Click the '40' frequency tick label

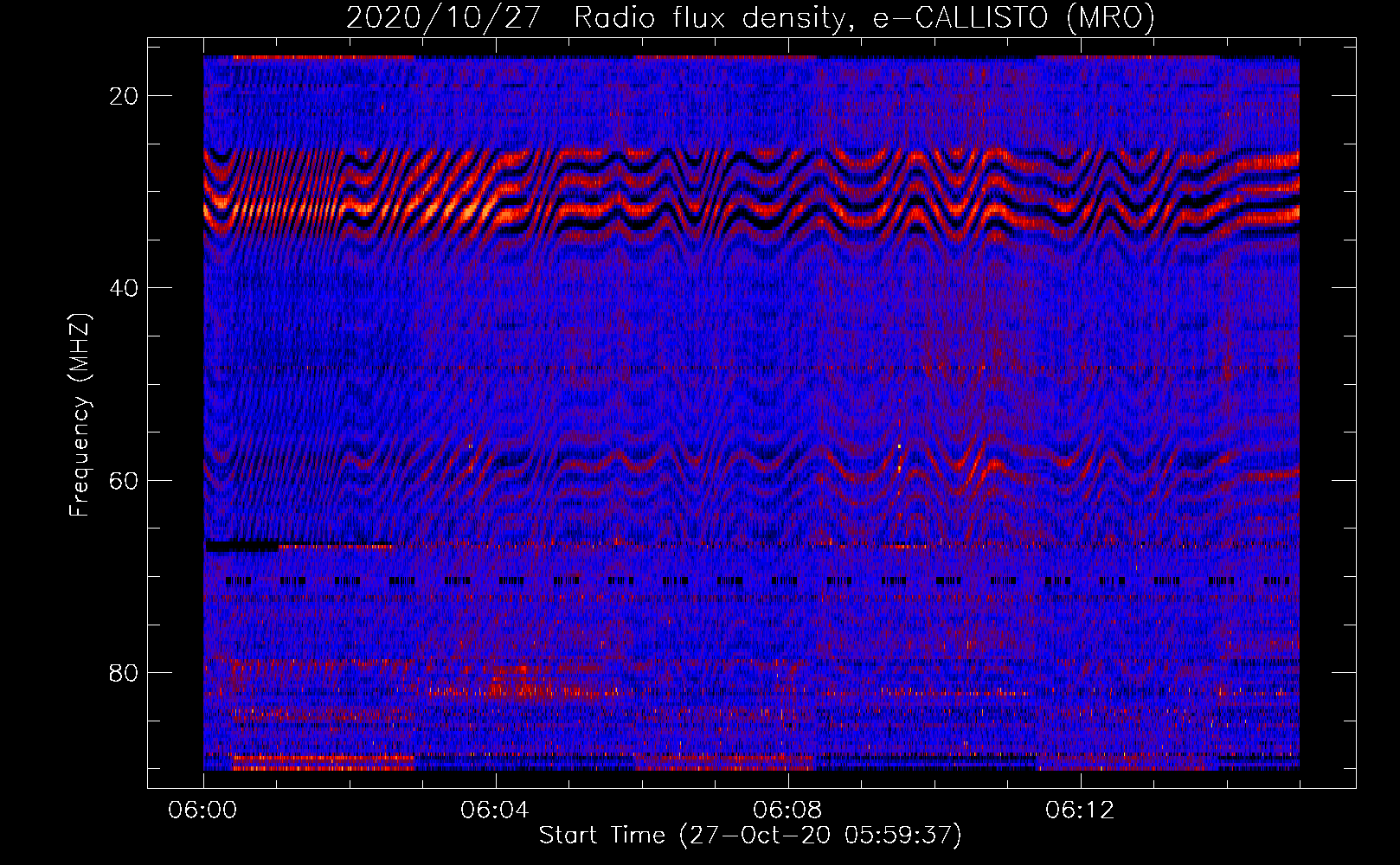point(124,288)
